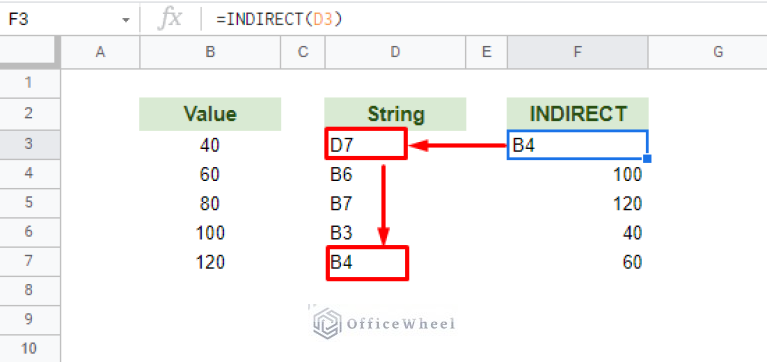Click the Value header cell

coord(210,114)
